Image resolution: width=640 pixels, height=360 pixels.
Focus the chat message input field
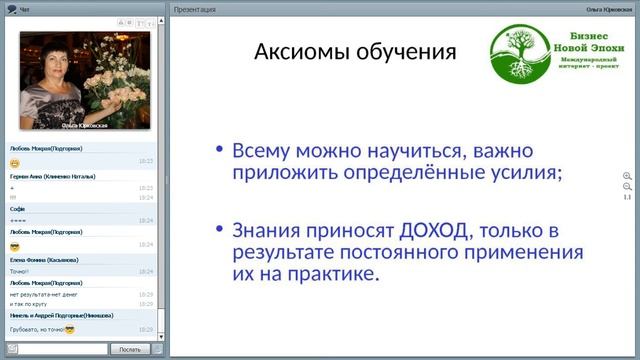(63, 349)
